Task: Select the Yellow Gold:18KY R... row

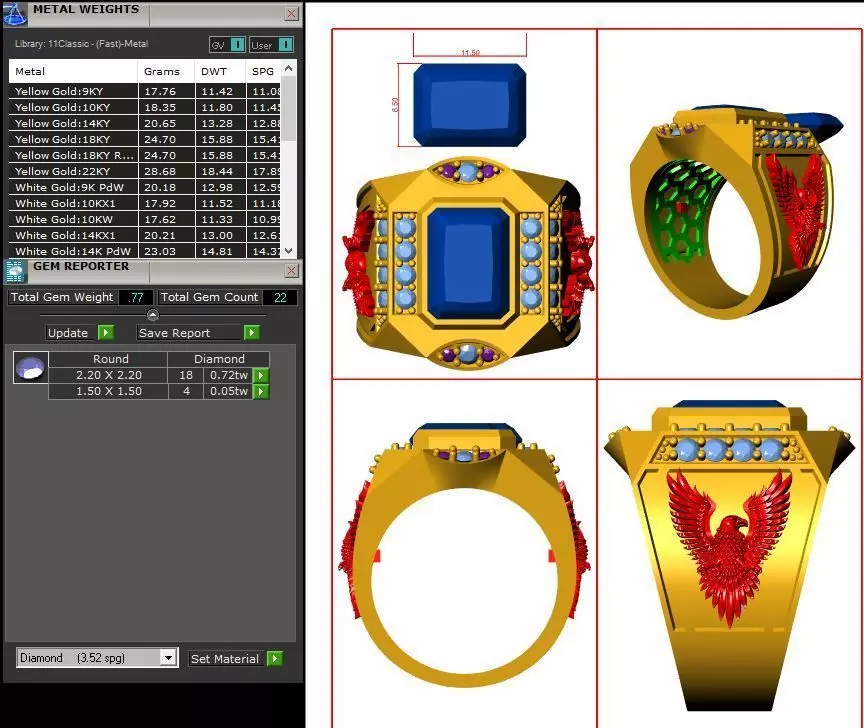Action: click(145, 155)
